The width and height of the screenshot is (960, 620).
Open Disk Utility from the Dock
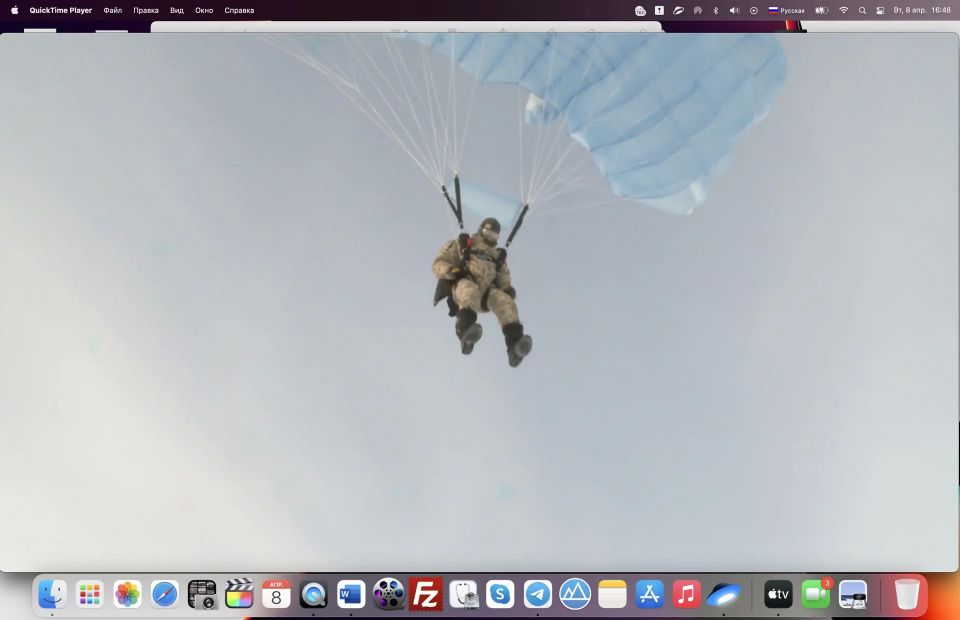(463, 594)
